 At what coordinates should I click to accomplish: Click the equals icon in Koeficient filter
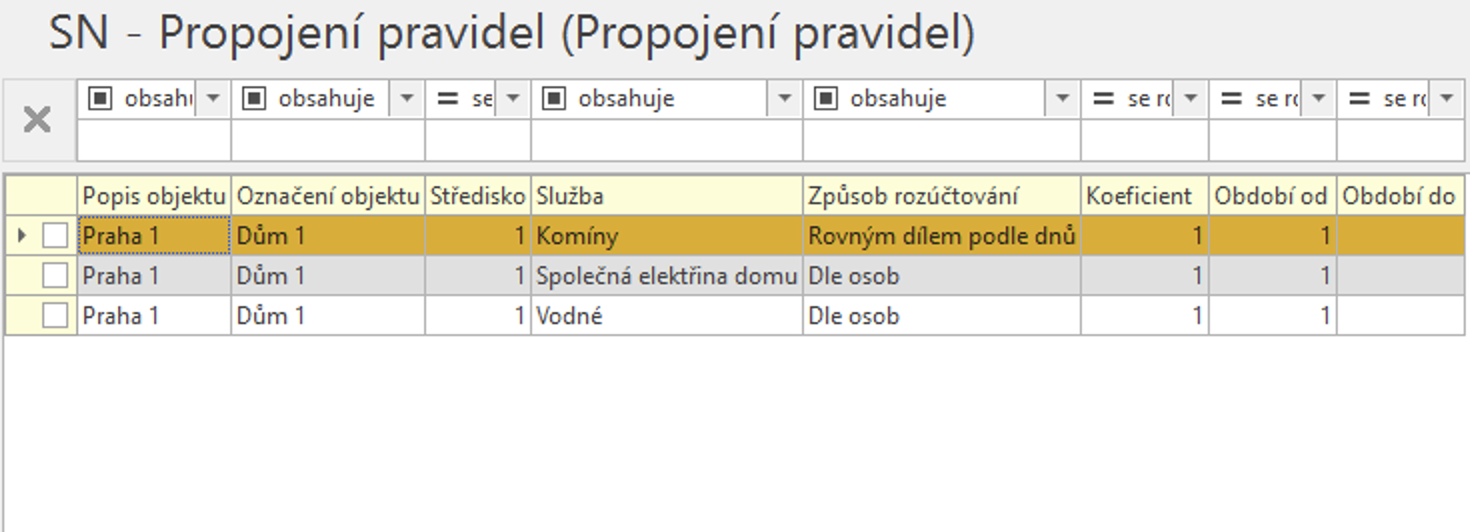[x=1103, y=99]
